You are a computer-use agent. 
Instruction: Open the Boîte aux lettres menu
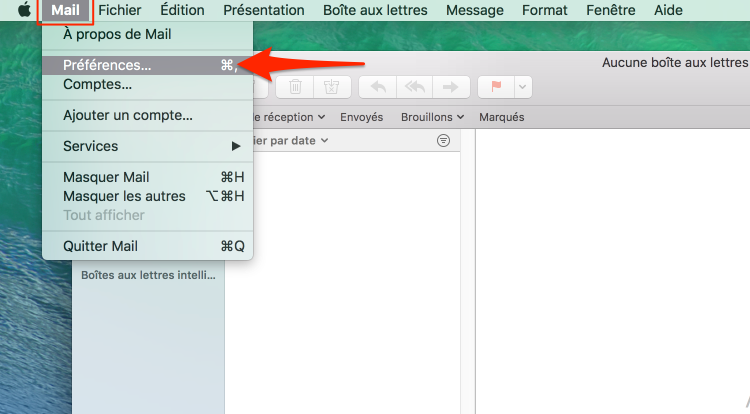[x=375, y=10]
